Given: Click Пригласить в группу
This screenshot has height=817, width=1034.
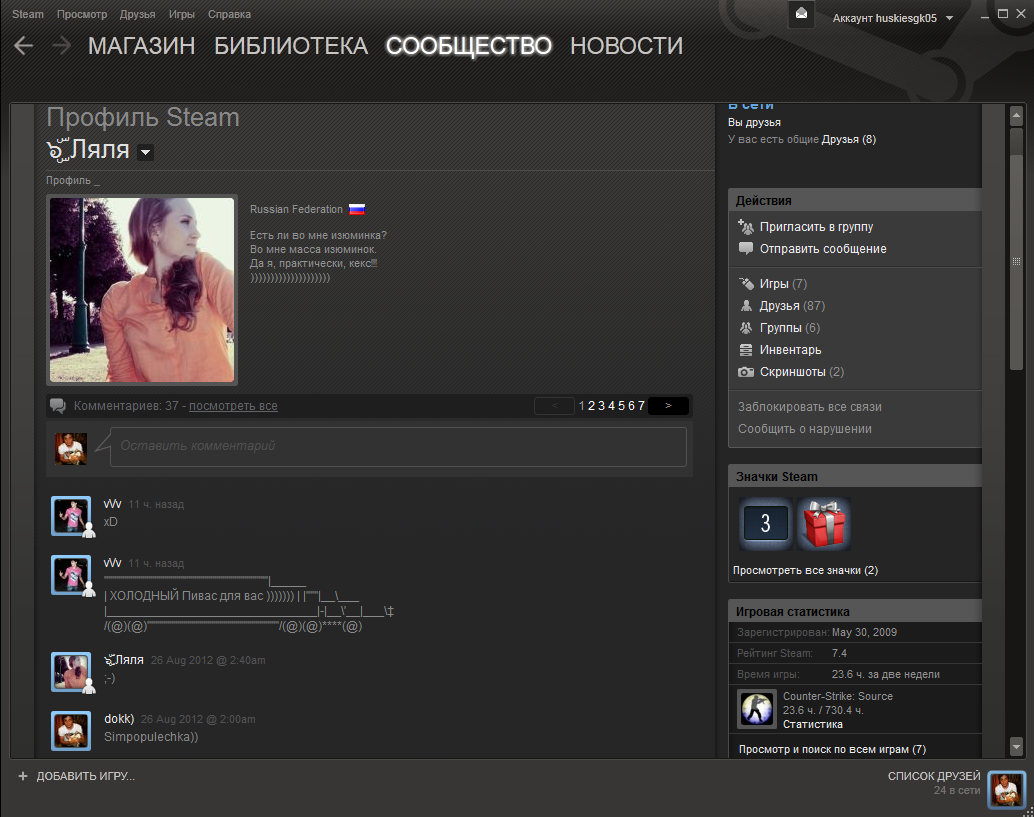Looking at the screenshot, I should (816, 227).
